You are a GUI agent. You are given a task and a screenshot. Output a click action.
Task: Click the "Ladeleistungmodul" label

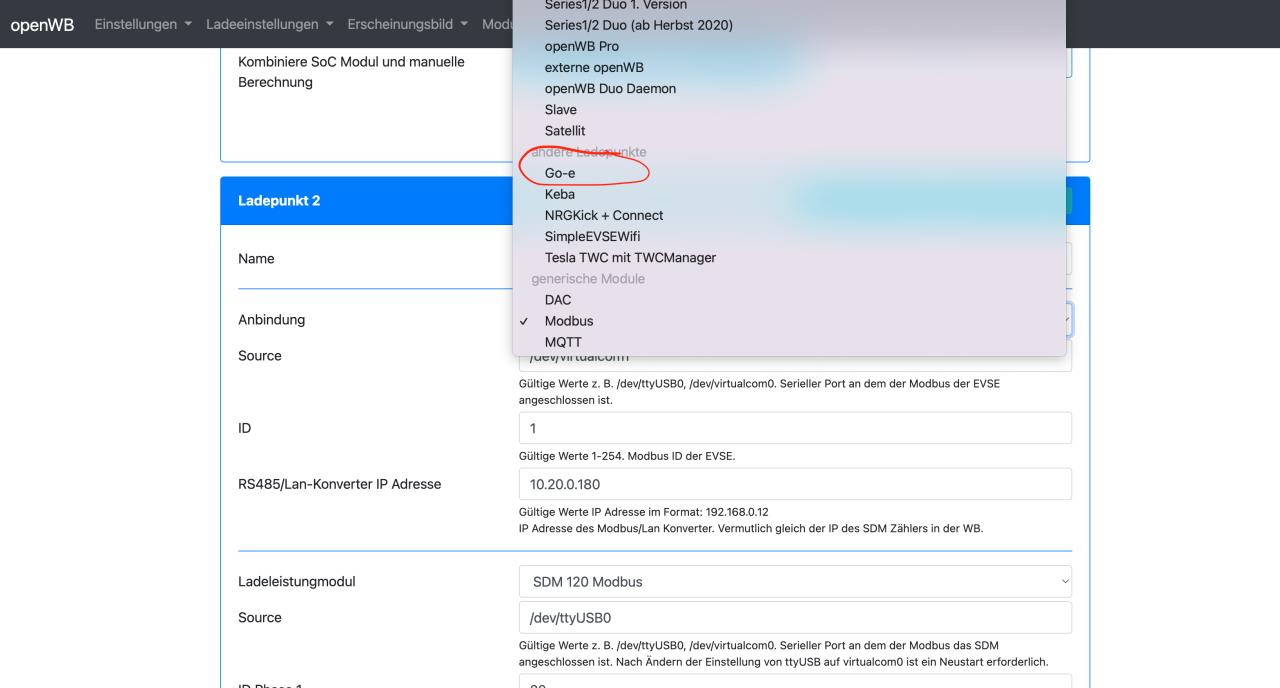tap(297, 582)
